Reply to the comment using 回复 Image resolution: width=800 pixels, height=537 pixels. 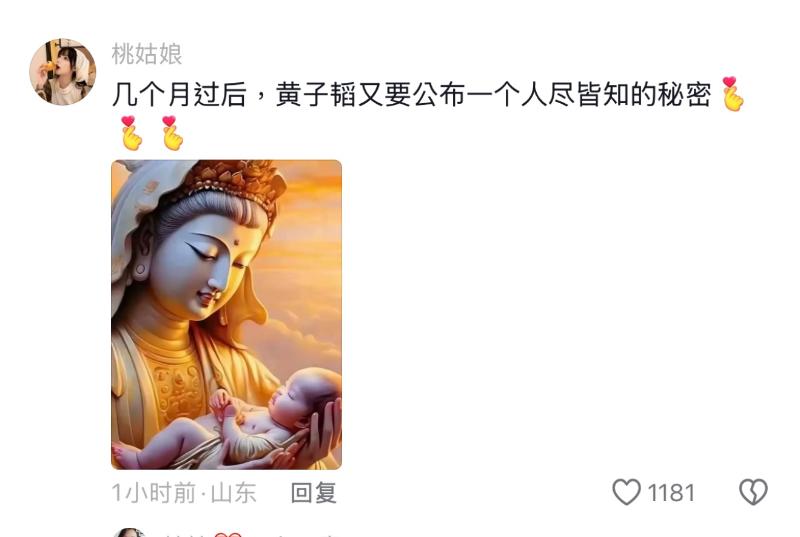[x=313, y=493]
